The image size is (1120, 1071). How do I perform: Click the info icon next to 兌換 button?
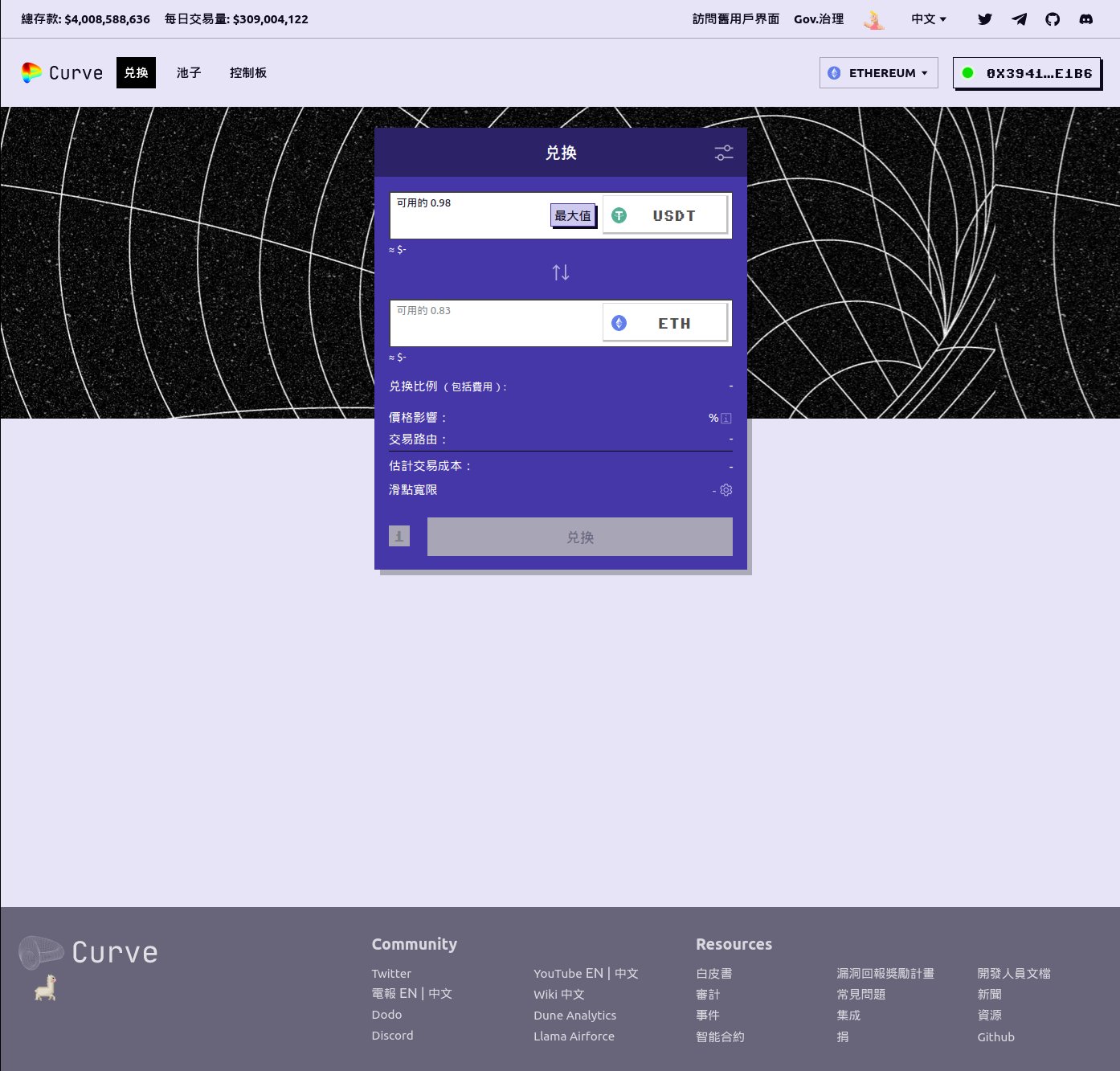coord(399,535)
